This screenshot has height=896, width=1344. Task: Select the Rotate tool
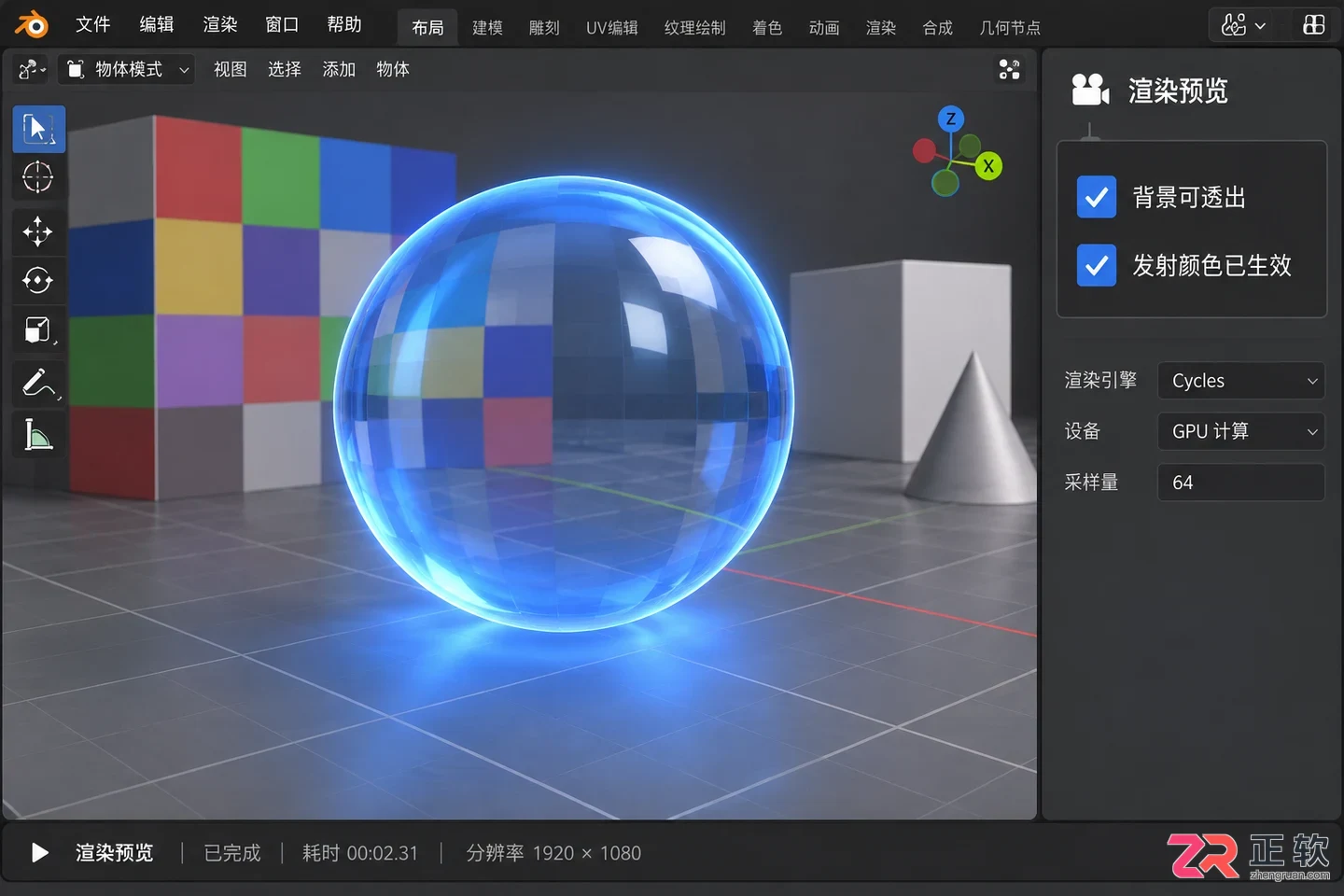click(38, 280)
